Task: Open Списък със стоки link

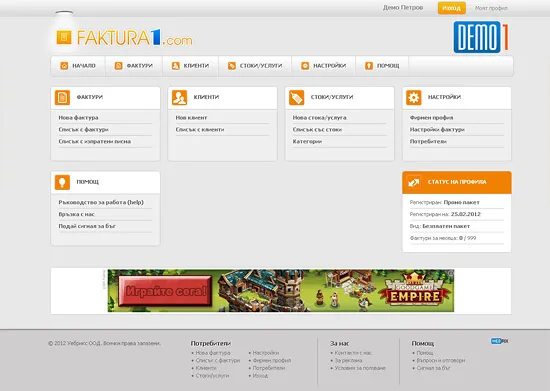Action: pos(317,129)
